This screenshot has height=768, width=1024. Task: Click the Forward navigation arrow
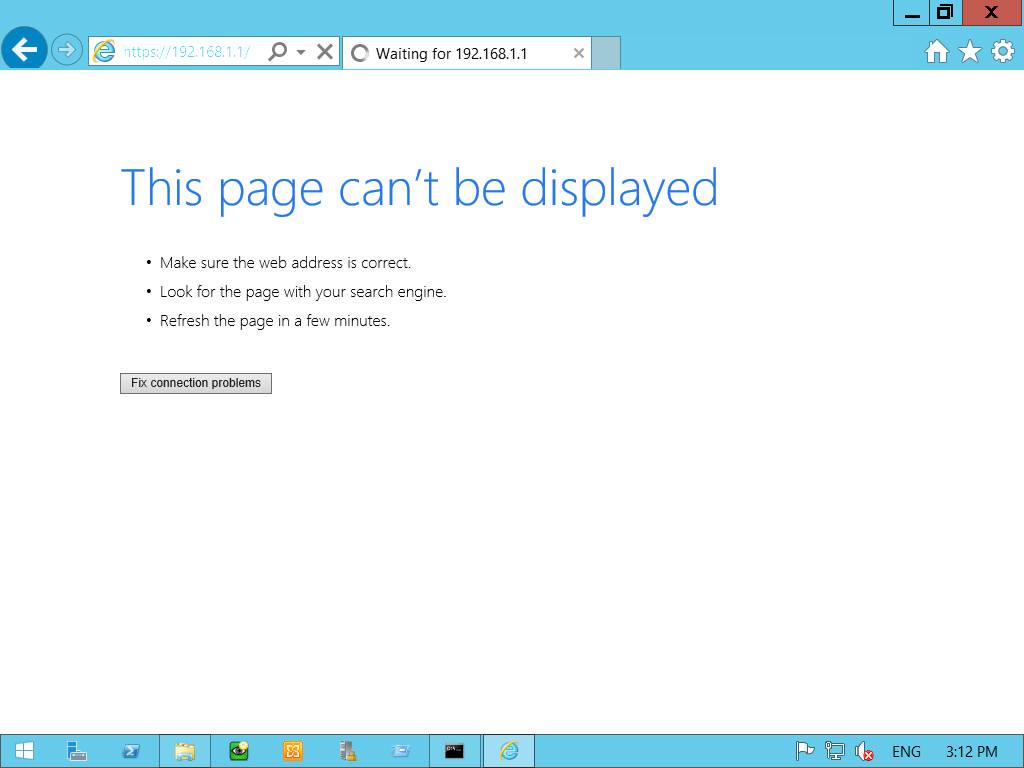click(66, 50)
